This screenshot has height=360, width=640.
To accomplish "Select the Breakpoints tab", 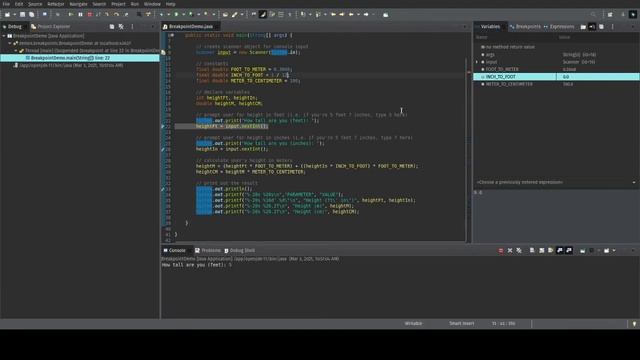I will click(525, 27).
